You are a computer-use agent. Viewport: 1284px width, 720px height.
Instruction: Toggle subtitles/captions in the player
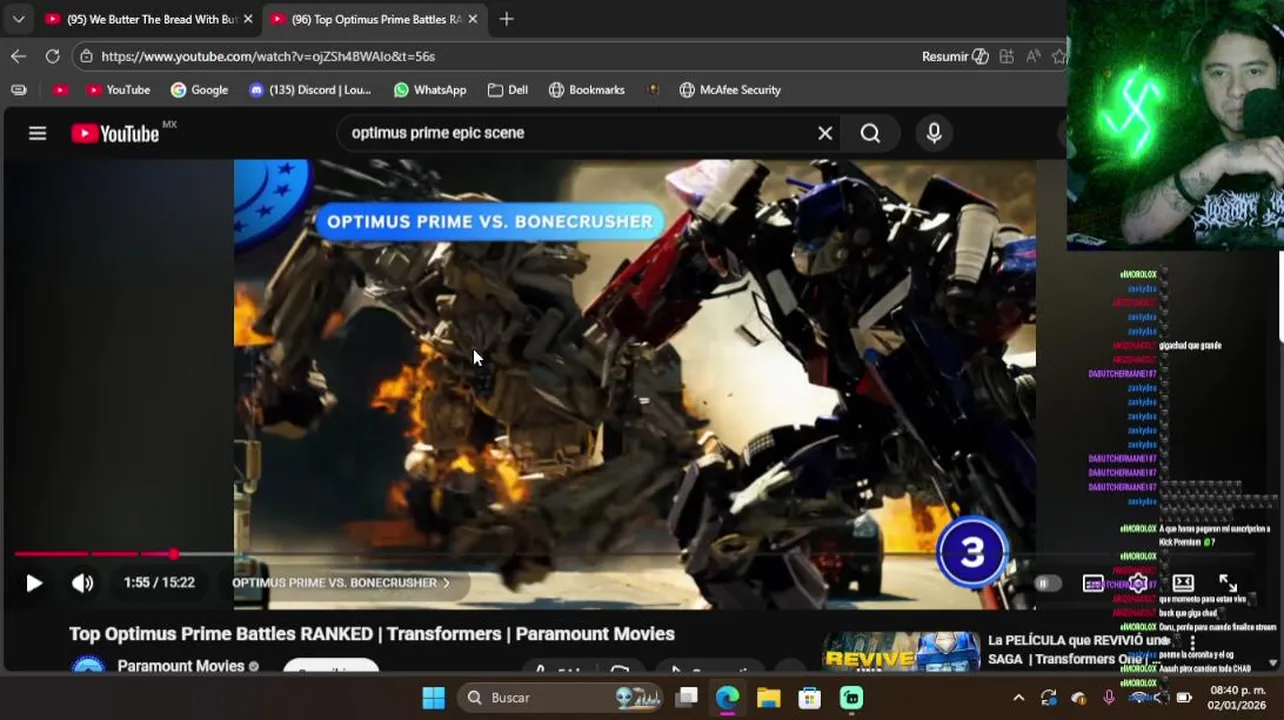[x=1093, y=583]
